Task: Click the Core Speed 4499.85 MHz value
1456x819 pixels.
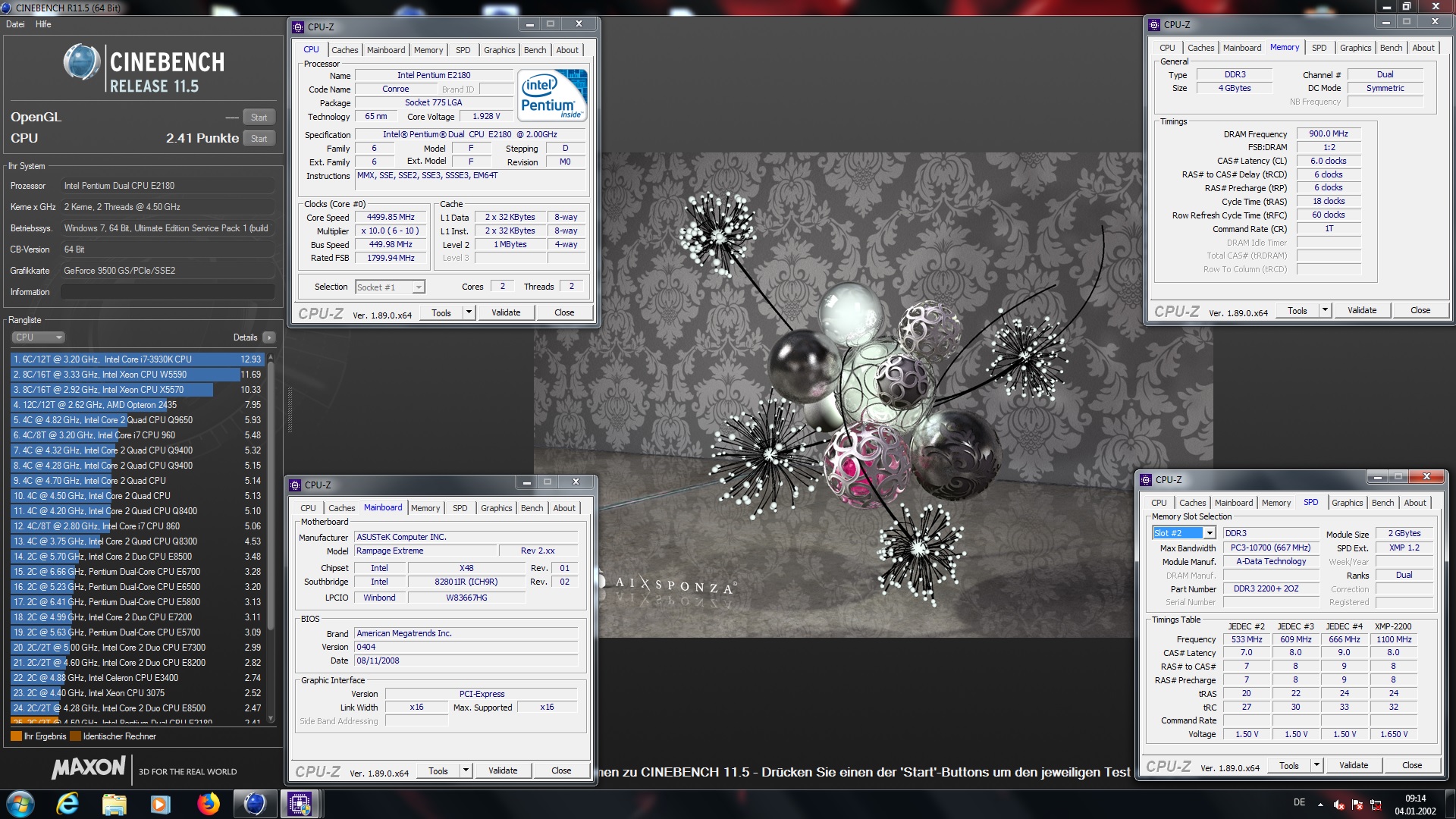Action: click(391, 217)
